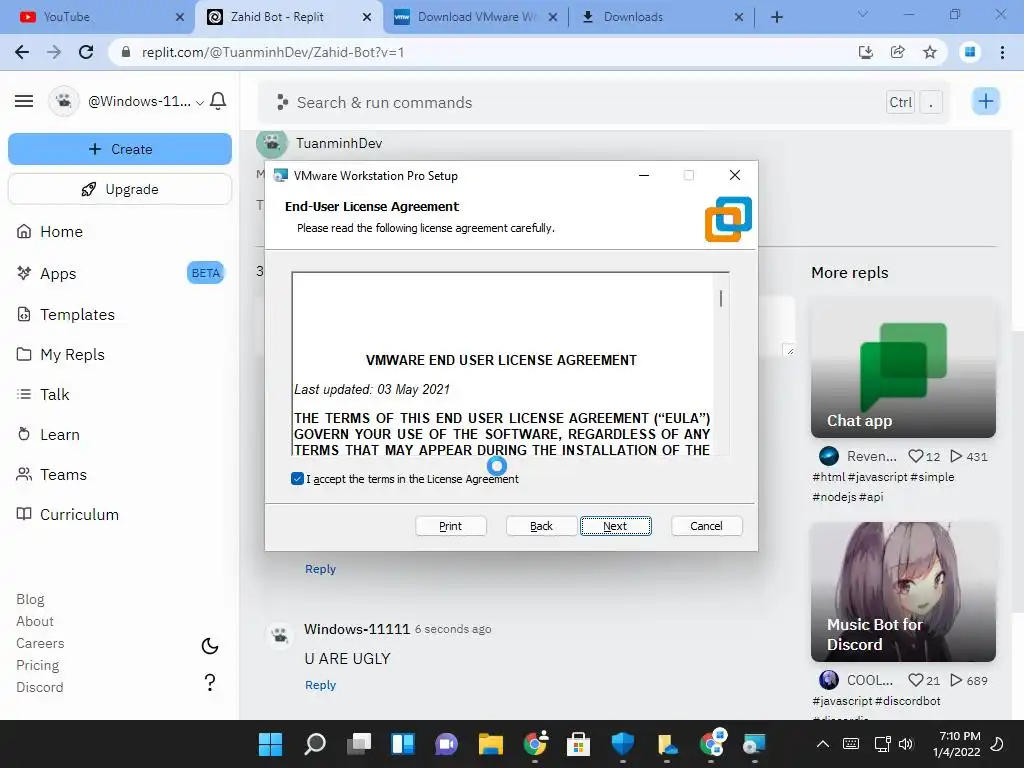
Task: Go back in browser
Action: click(x=22, y=52)
